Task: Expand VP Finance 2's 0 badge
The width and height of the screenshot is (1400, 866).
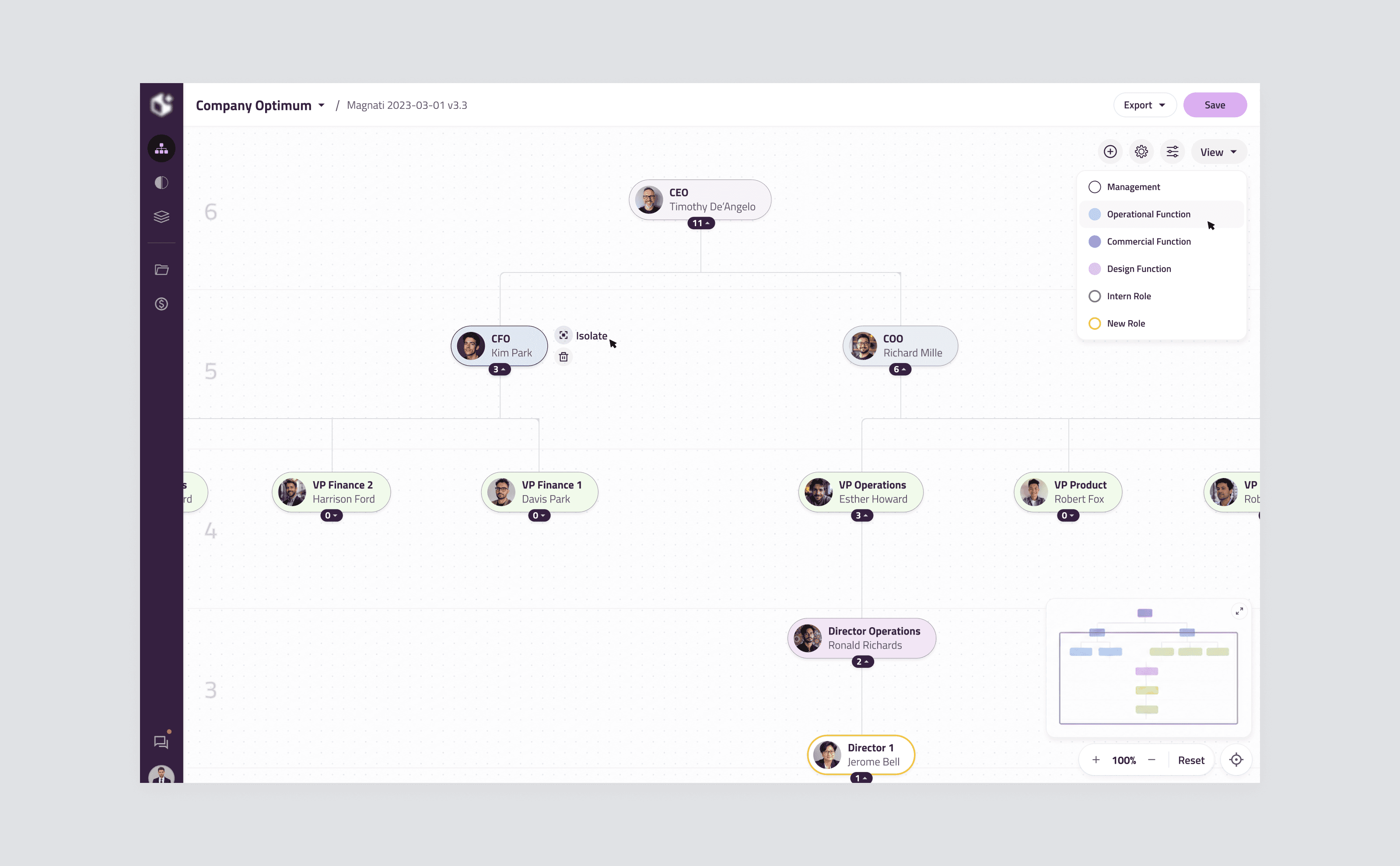Action: 331,516
